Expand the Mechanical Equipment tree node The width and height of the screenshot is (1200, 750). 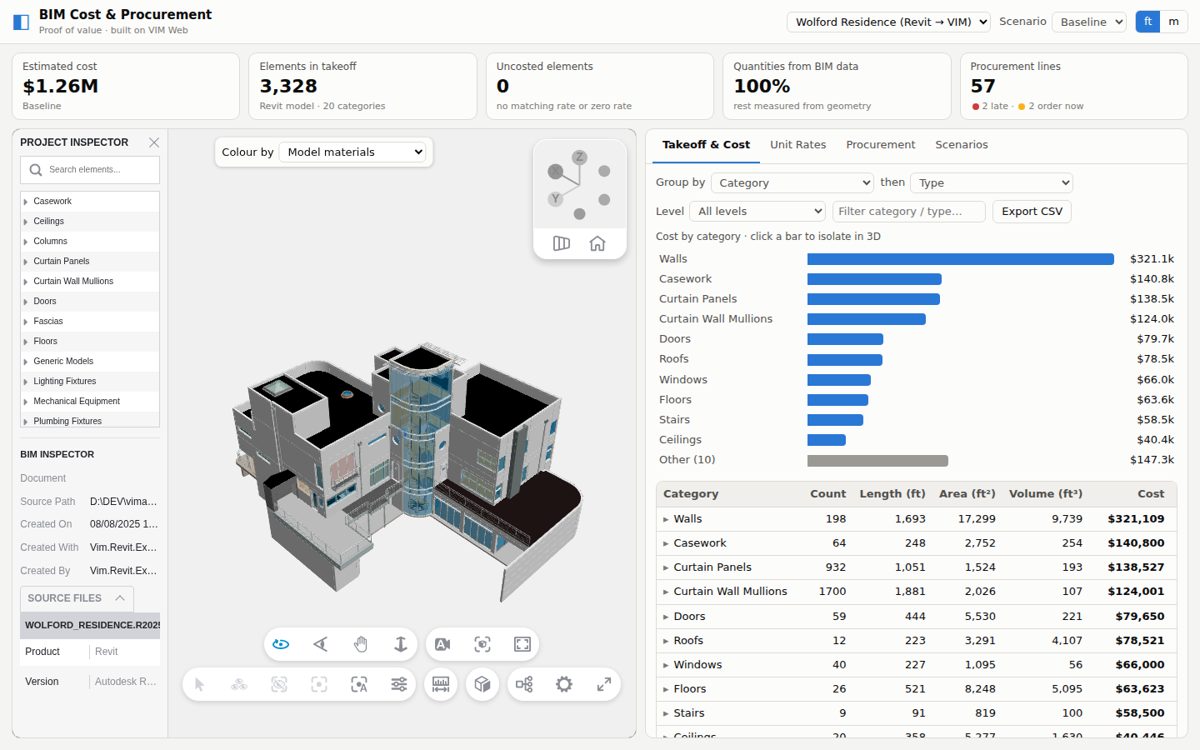[x=26, y=401]
